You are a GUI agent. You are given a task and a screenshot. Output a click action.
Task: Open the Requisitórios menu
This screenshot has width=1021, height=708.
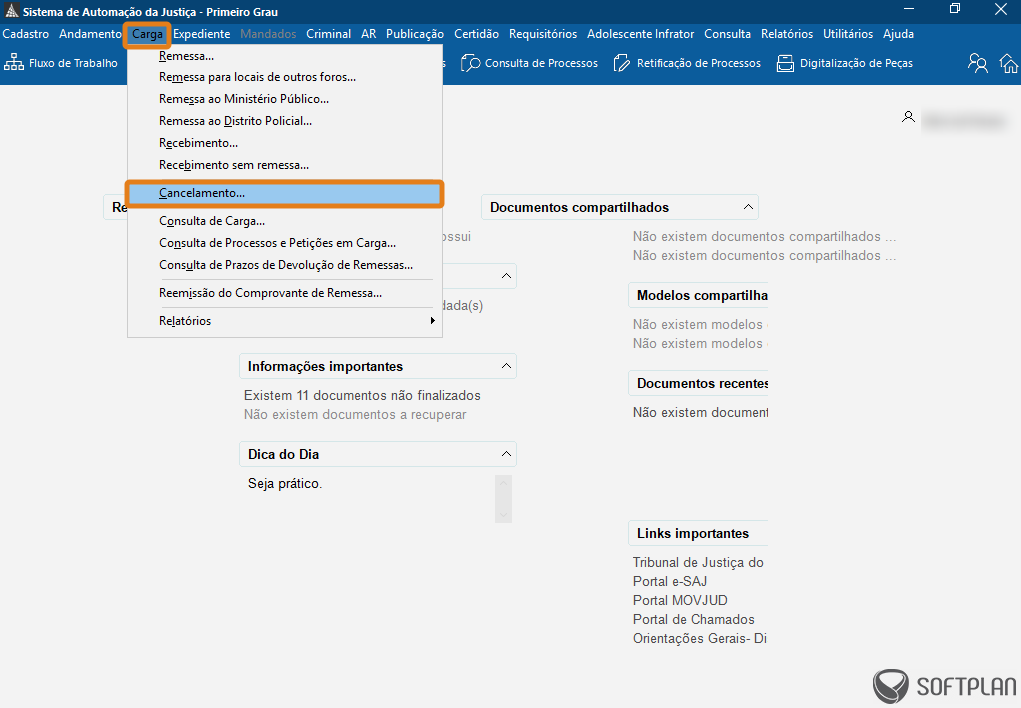543,34
